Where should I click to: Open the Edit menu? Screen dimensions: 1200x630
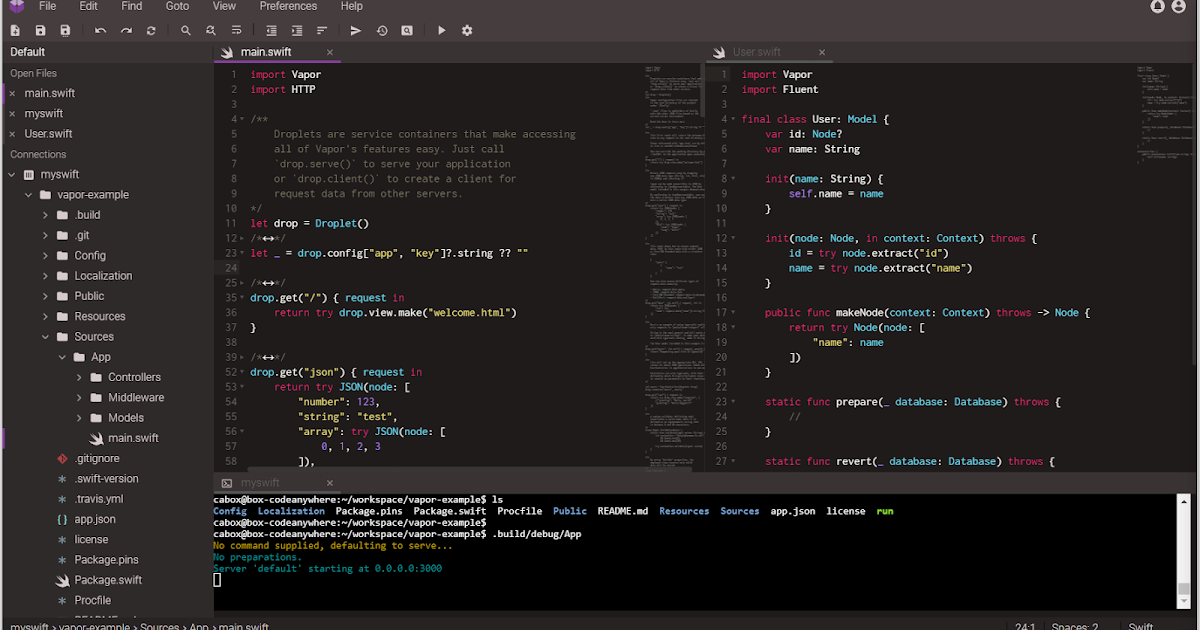tap(89, 6)
